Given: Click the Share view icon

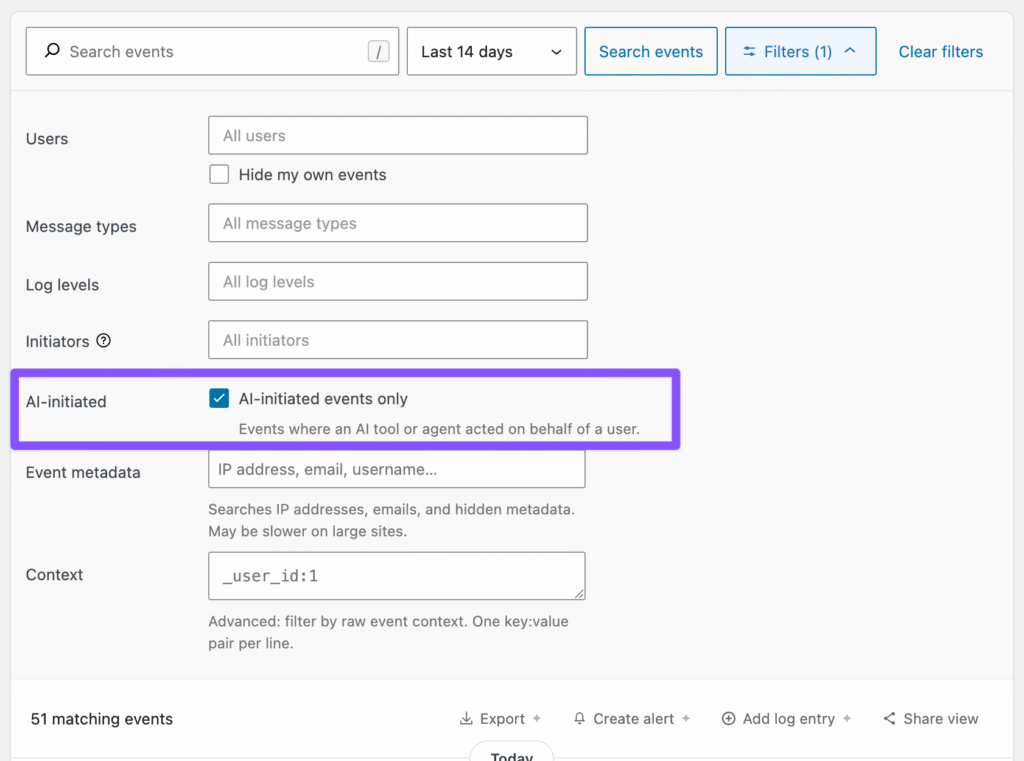Looking at the screenshot, I should pyautogui.click(x=889, y=719).
